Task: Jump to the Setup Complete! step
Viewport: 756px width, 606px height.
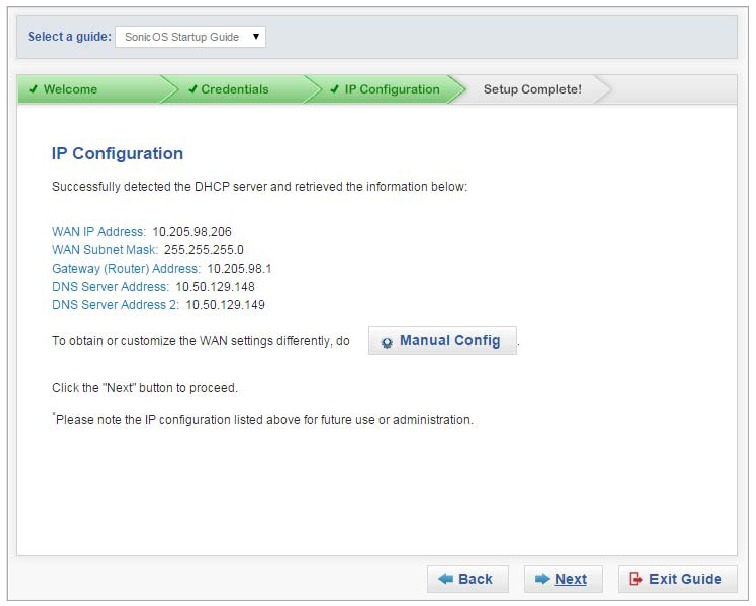Action: pyautogui.click(x=532, y=90)
